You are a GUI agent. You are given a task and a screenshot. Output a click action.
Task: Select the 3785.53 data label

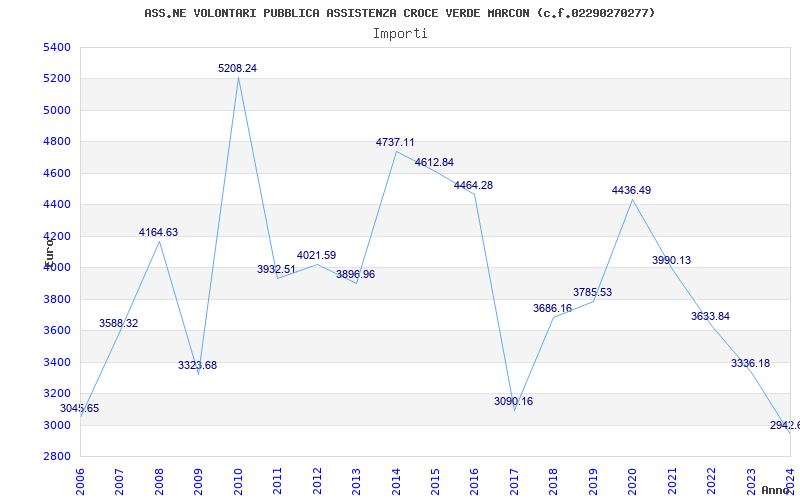tap(592, 293)
